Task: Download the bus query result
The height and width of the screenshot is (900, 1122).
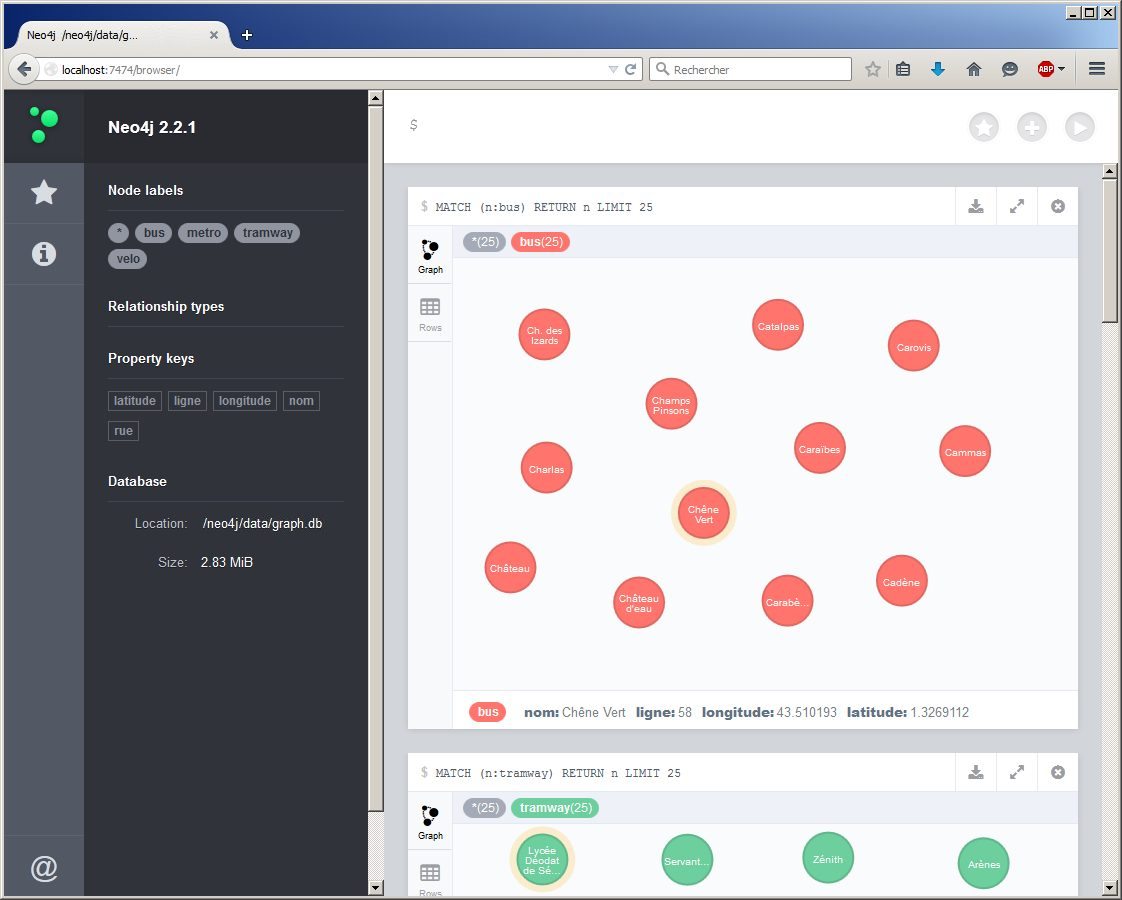Action: pyautogui.click(x=976, y=207)
